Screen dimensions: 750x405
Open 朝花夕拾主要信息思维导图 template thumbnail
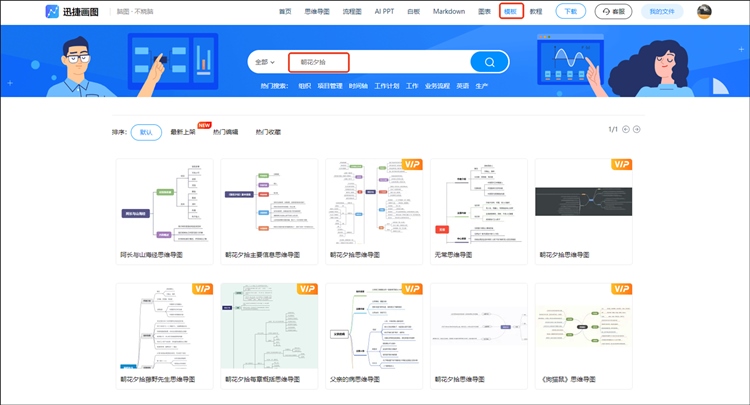pos(269,202)
